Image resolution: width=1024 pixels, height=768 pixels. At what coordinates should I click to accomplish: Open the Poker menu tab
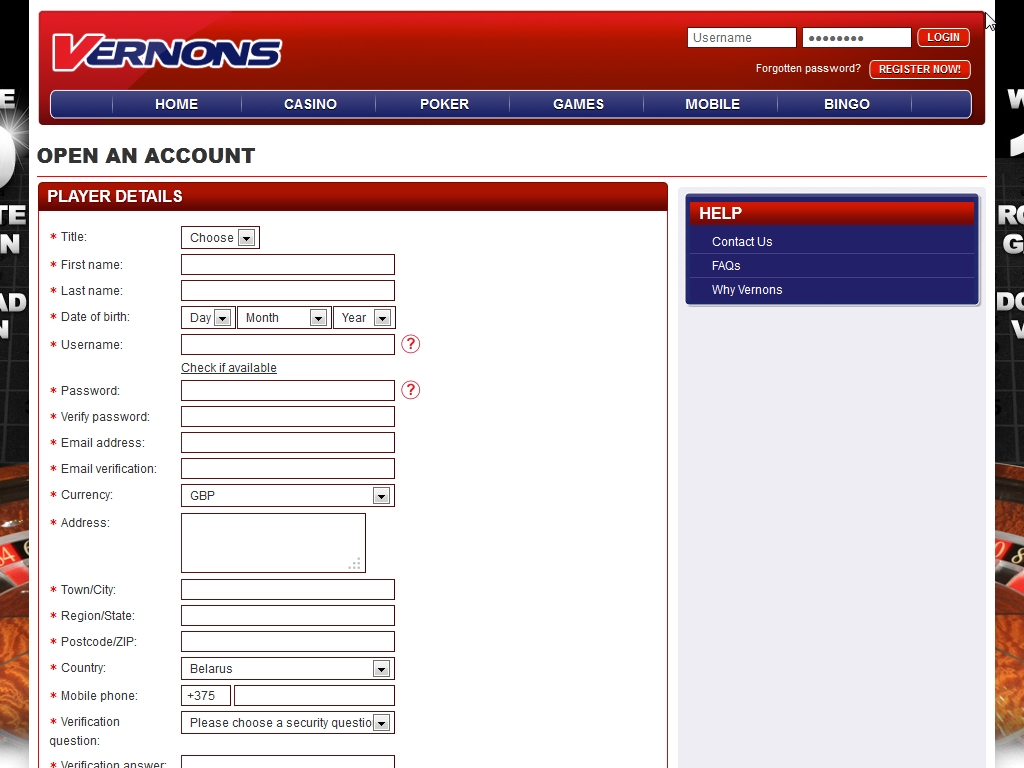(x=444, y=104)
